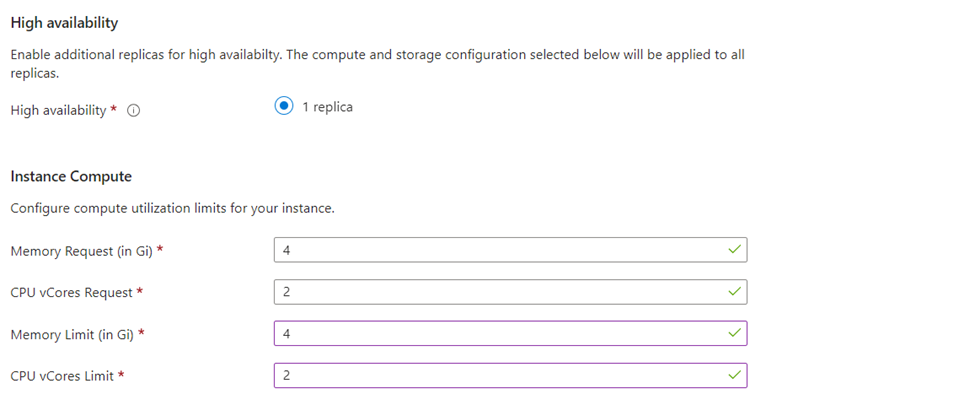This screenshot has width=975, height=408.
Task: Focus the CPU vCores Request input box
Action: coord(511,292)
